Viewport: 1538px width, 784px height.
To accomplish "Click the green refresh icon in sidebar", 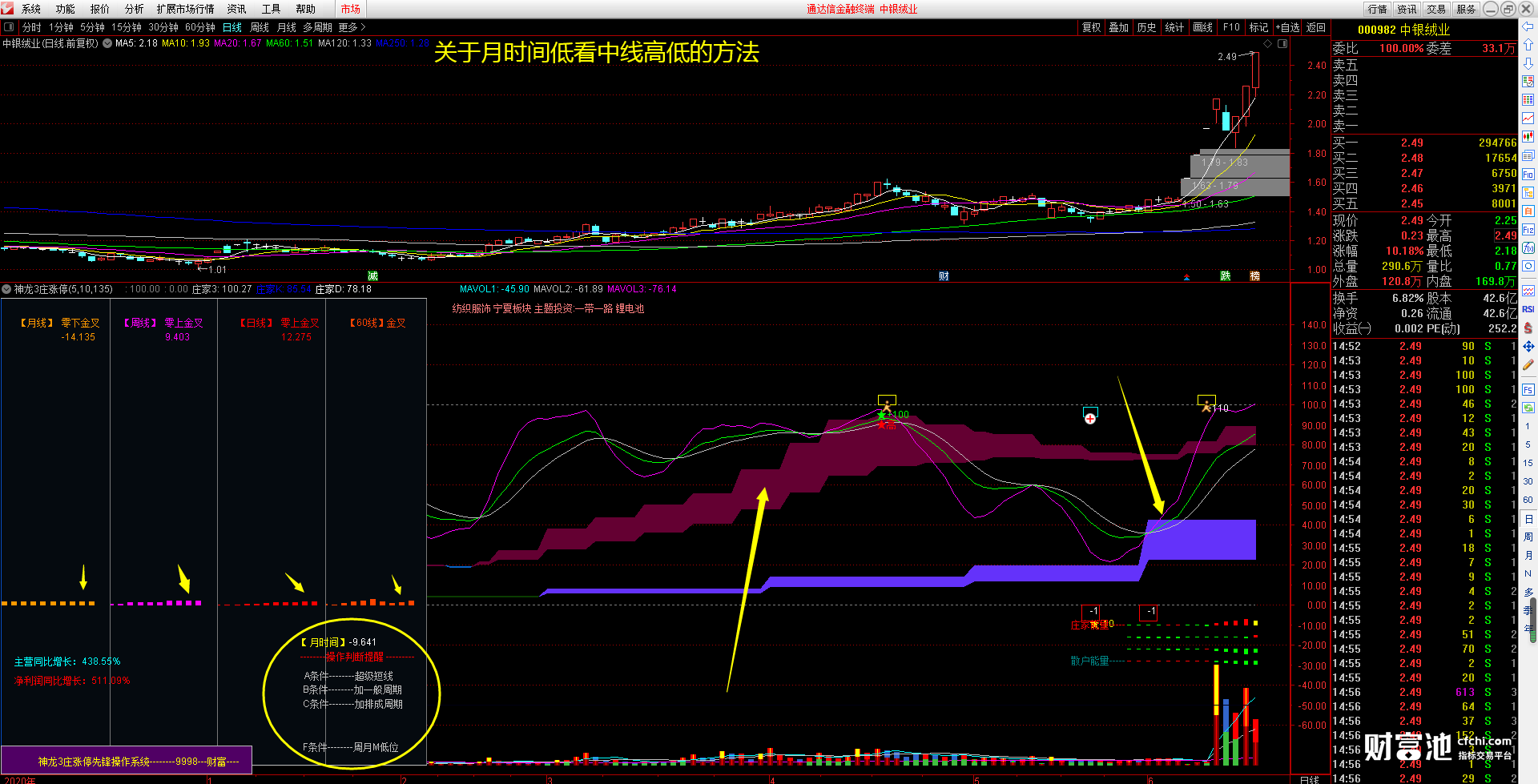I will pyautogui.click(x=1528, y=408).
